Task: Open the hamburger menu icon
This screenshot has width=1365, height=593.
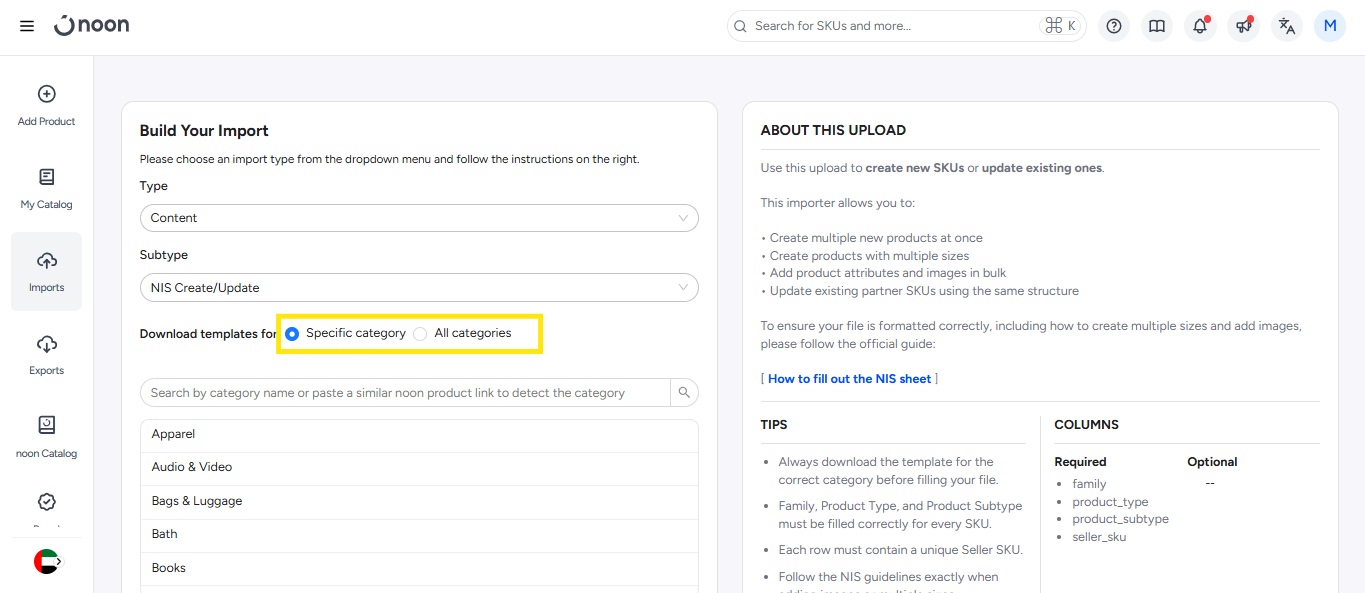Action: [x=27, y=26]
